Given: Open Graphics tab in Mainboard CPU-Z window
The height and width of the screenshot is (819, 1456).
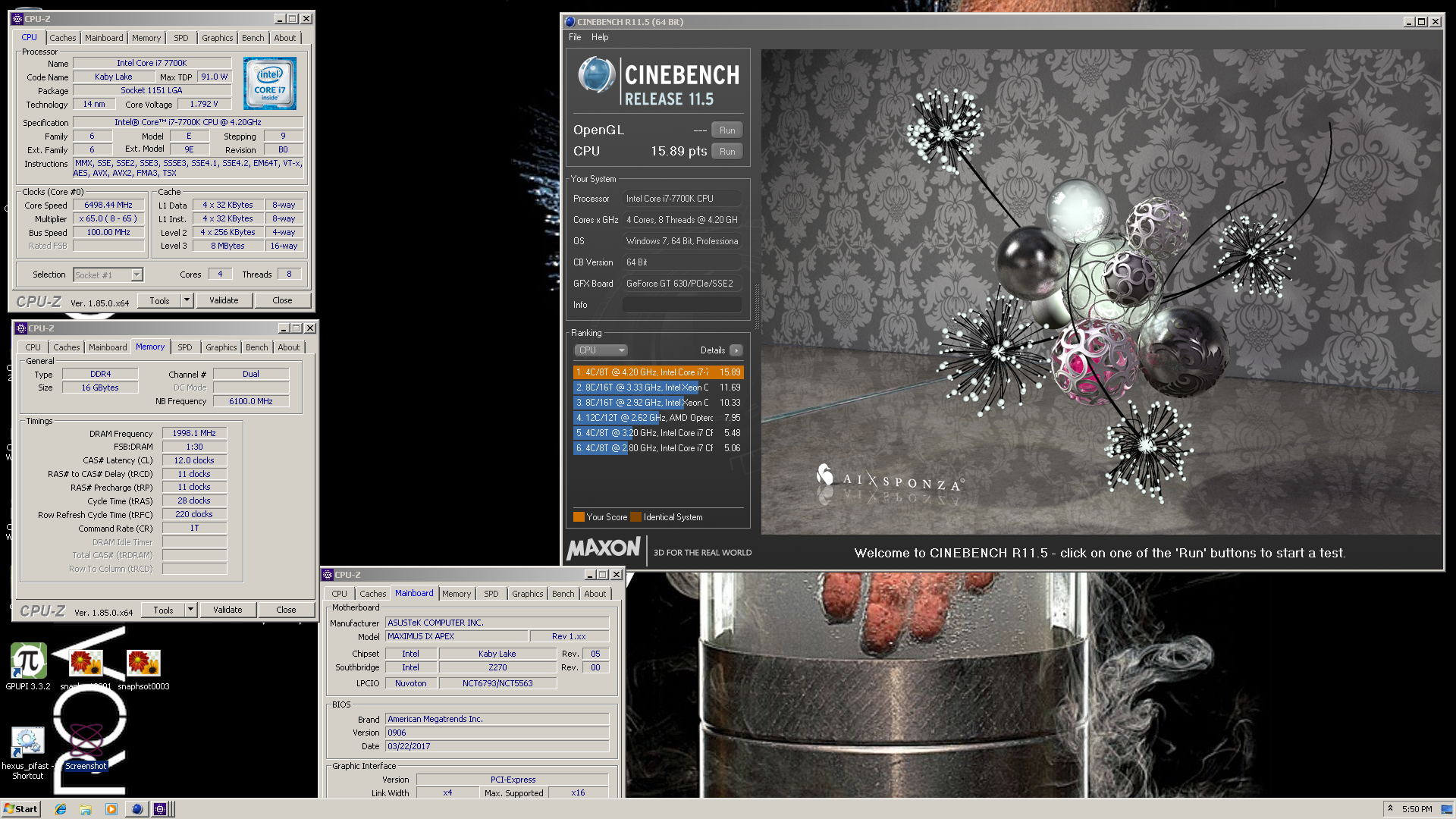Looking at the screenshot, I should coord(528,594).
